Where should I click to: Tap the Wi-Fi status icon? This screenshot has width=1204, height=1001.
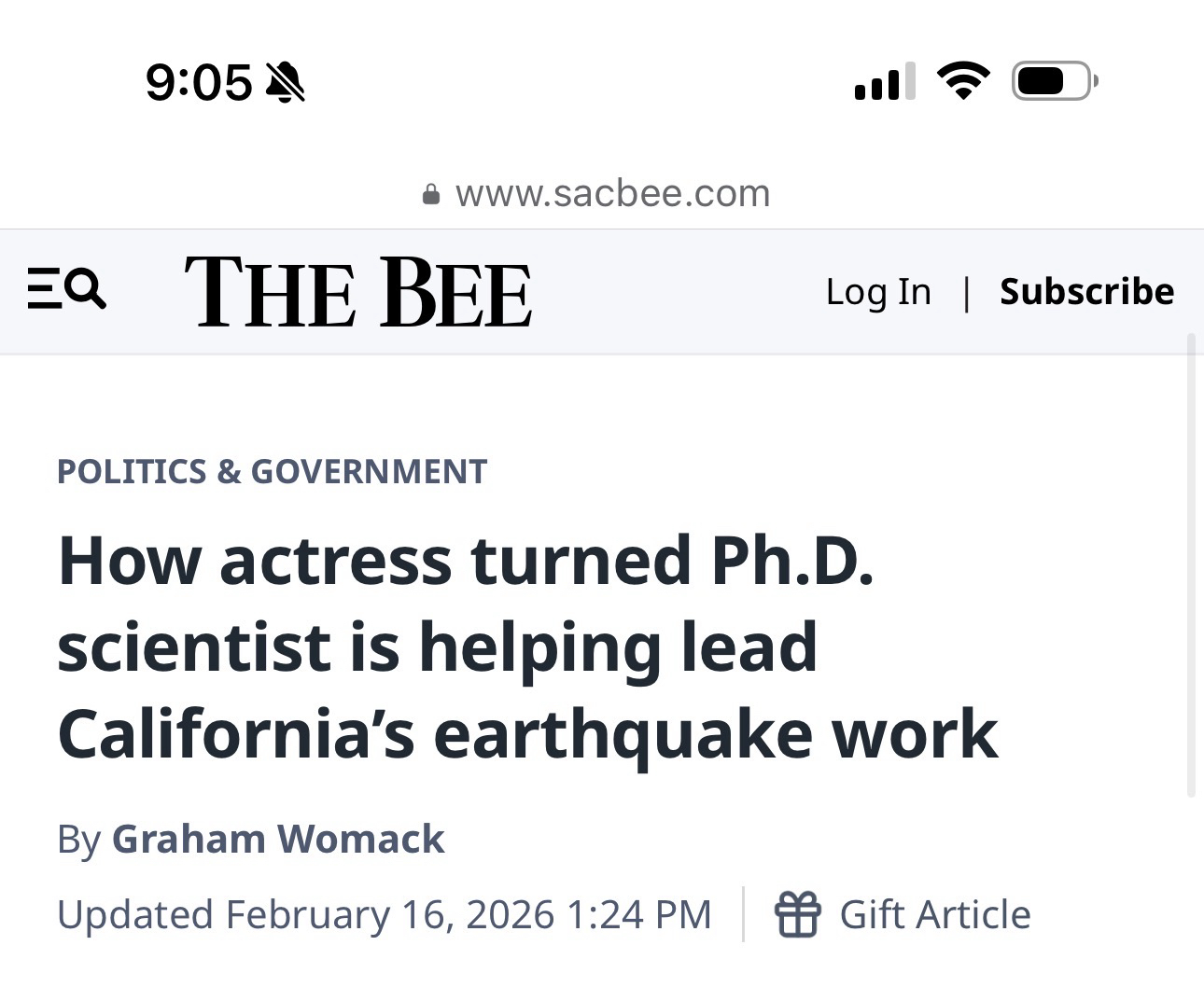tap(963, 81)
